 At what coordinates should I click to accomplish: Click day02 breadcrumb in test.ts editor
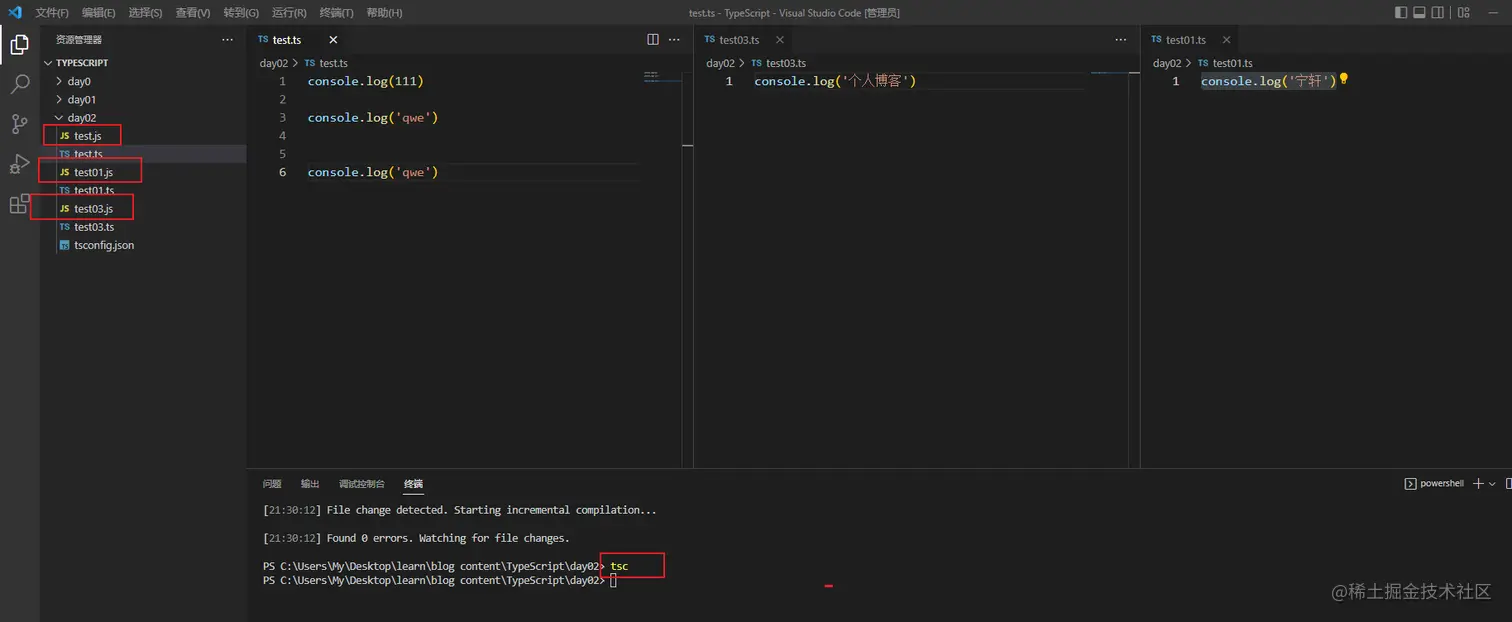[274, 63]
